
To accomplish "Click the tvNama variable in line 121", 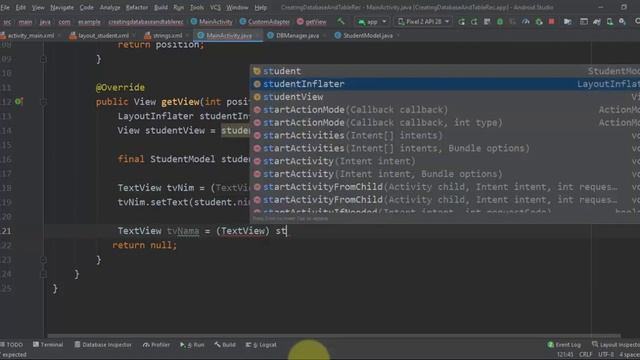I will point(183,231).
